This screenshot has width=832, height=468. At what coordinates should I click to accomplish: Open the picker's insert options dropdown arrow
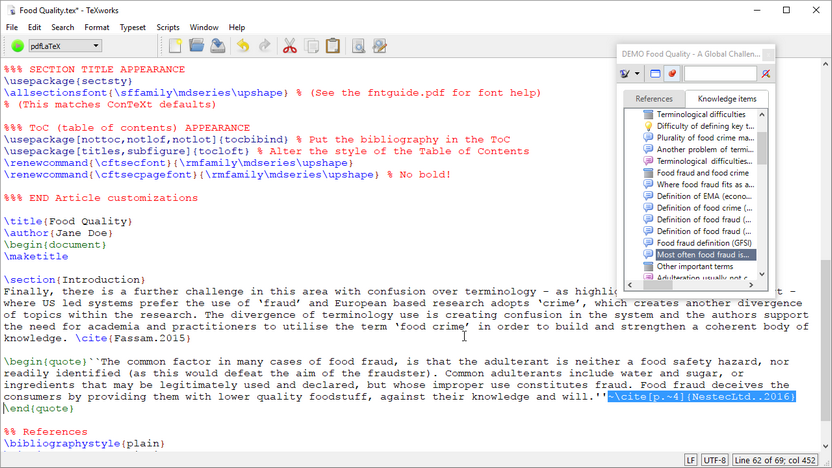tap(637, 74)
